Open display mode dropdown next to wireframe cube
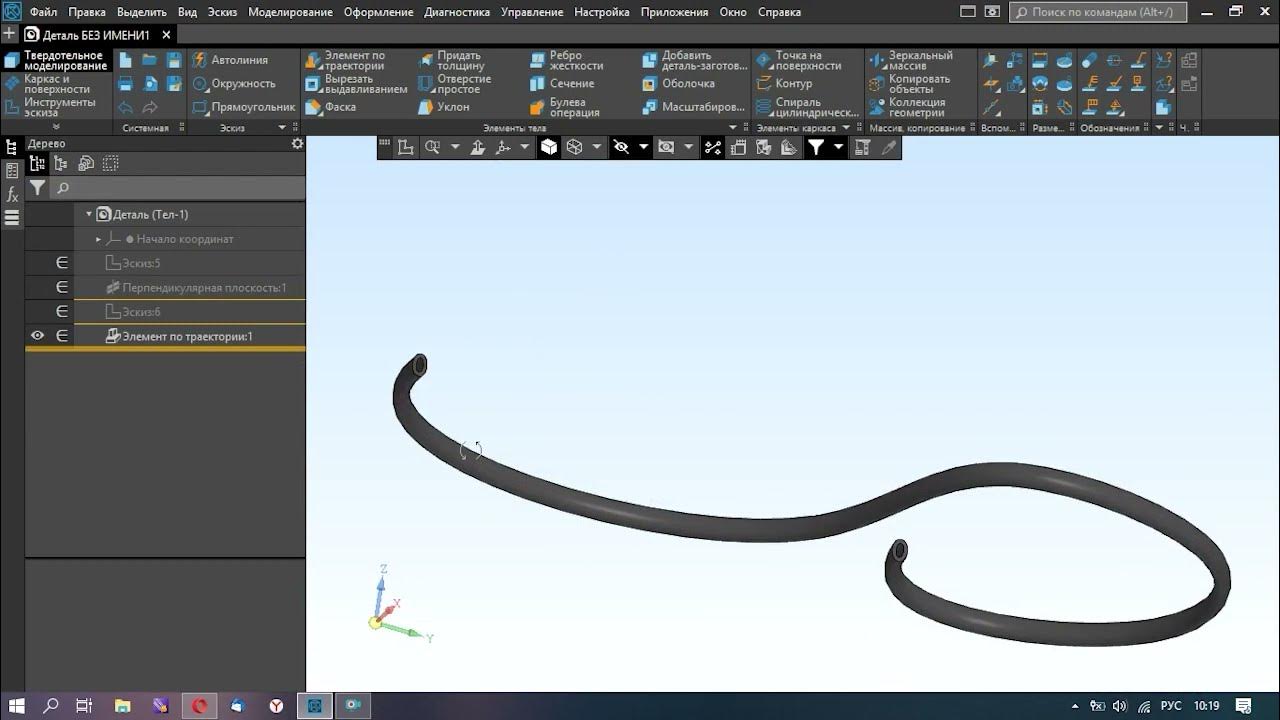This screenshot has width=1280, height=720. (597, 147)
